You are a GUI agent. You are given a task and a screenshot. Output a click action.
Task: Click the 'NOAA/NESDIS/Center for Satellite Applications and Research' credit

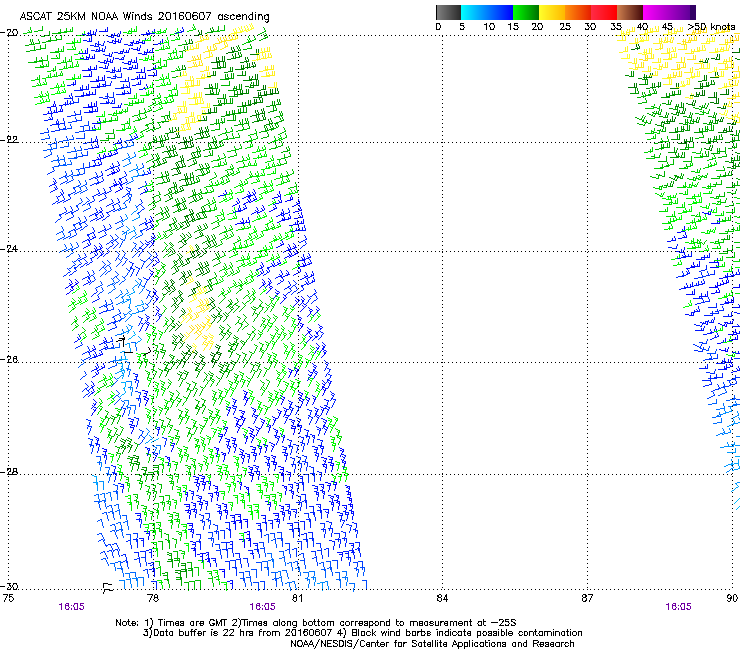point(432,644)
